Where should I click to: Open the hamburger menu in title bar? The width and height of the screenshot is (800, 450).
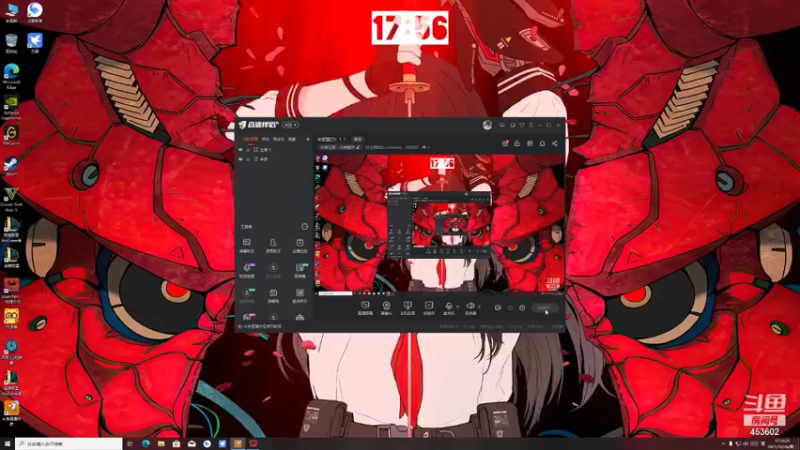pos(531,125)
